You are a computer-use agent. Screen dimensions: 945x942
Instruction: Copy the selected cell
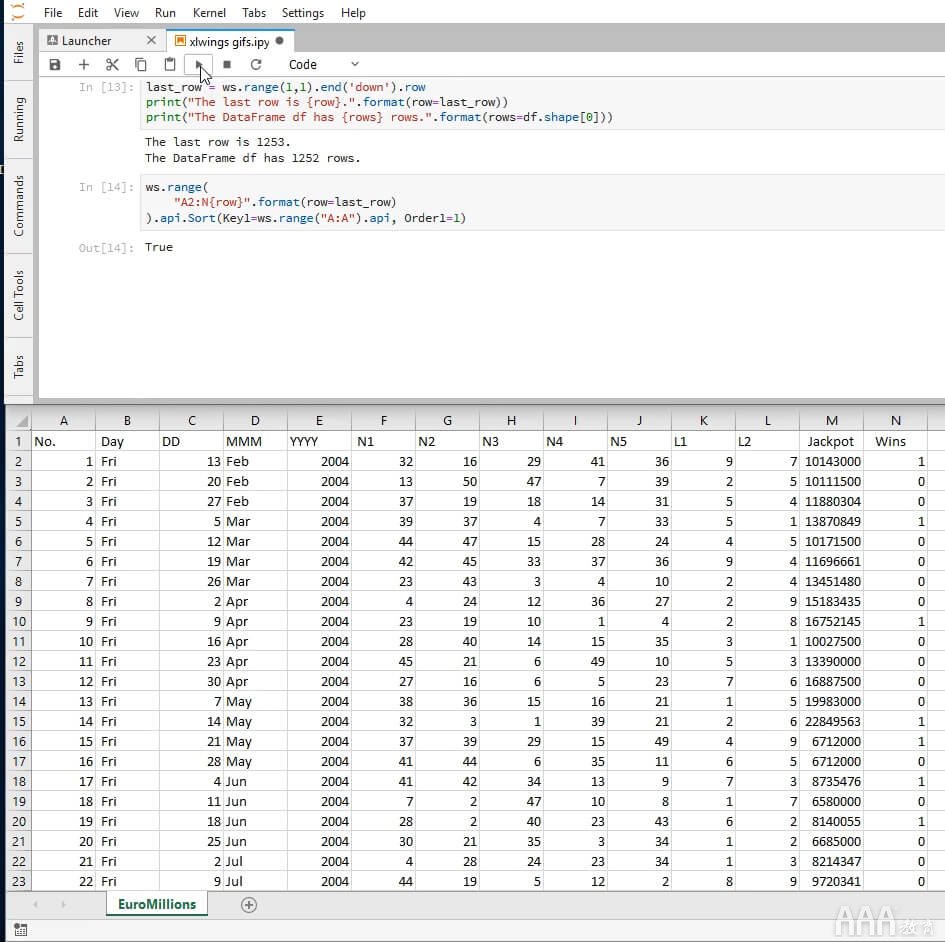(x=141, y=65)
